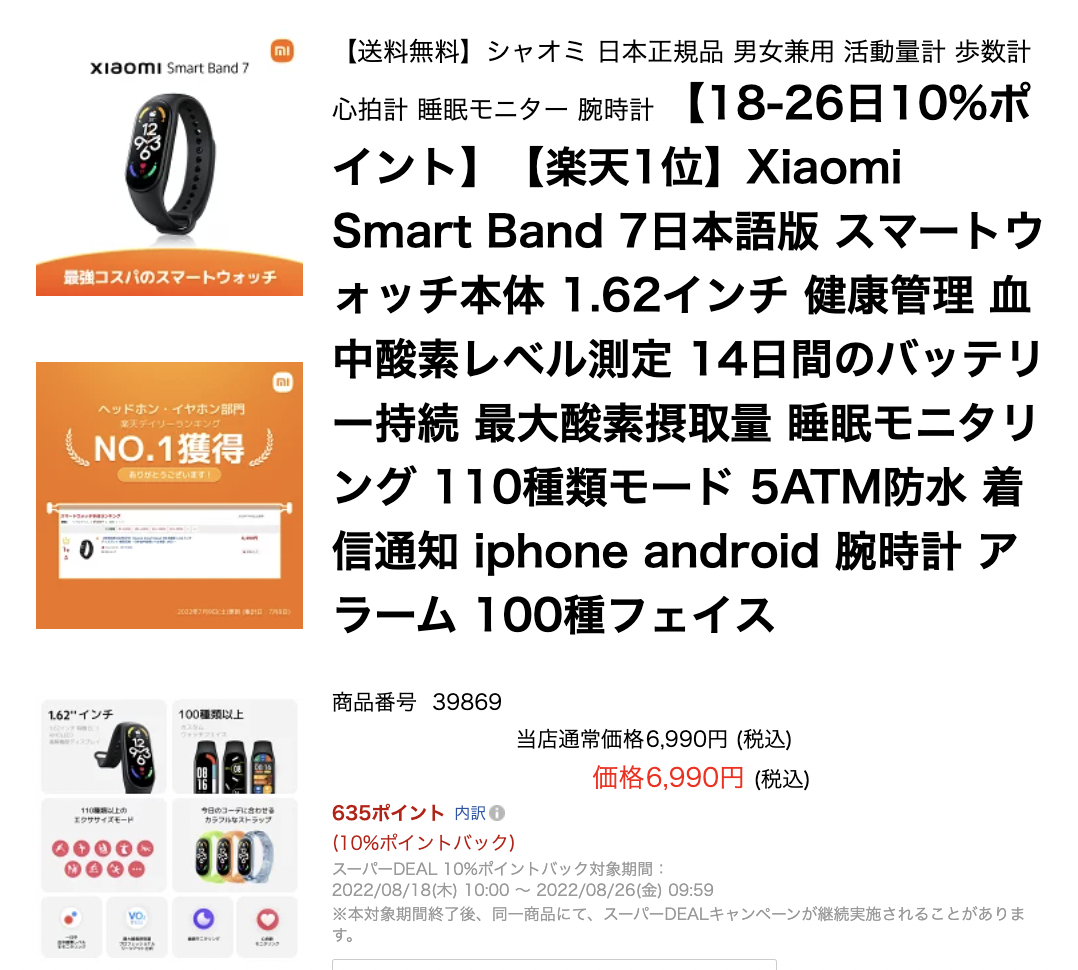Click the info icon beside 内訳
The image size is (1078, 970).
coord(497,813)
